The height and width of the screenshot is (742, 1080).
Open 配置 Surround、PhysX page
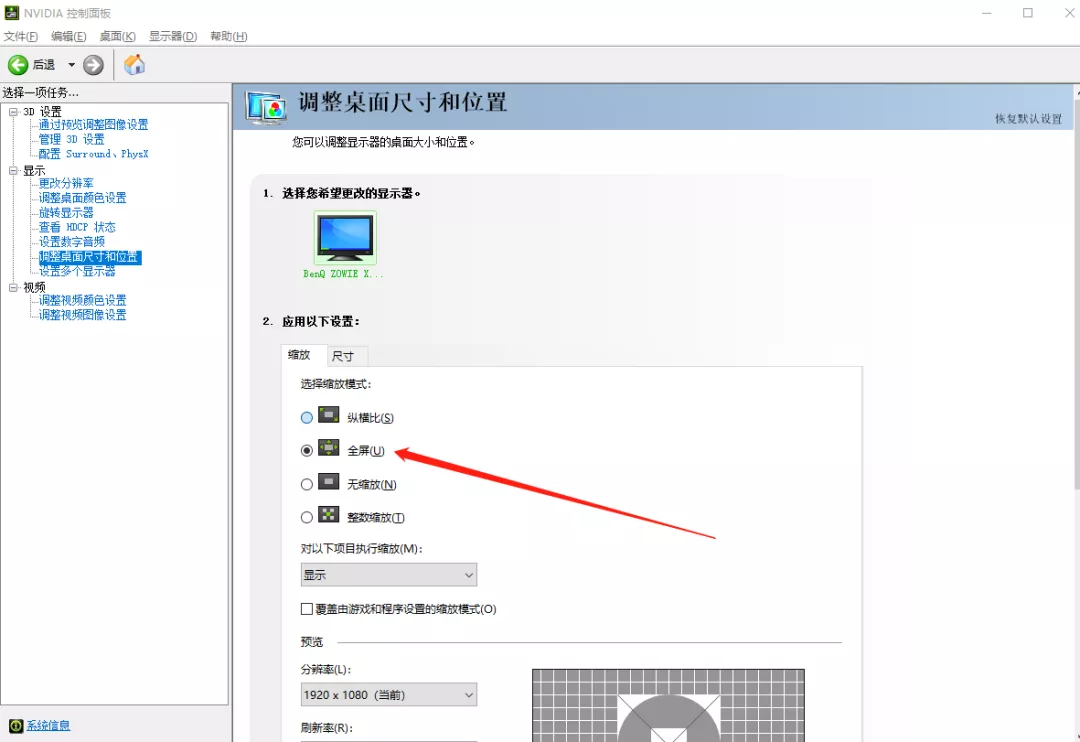[93, 154]
